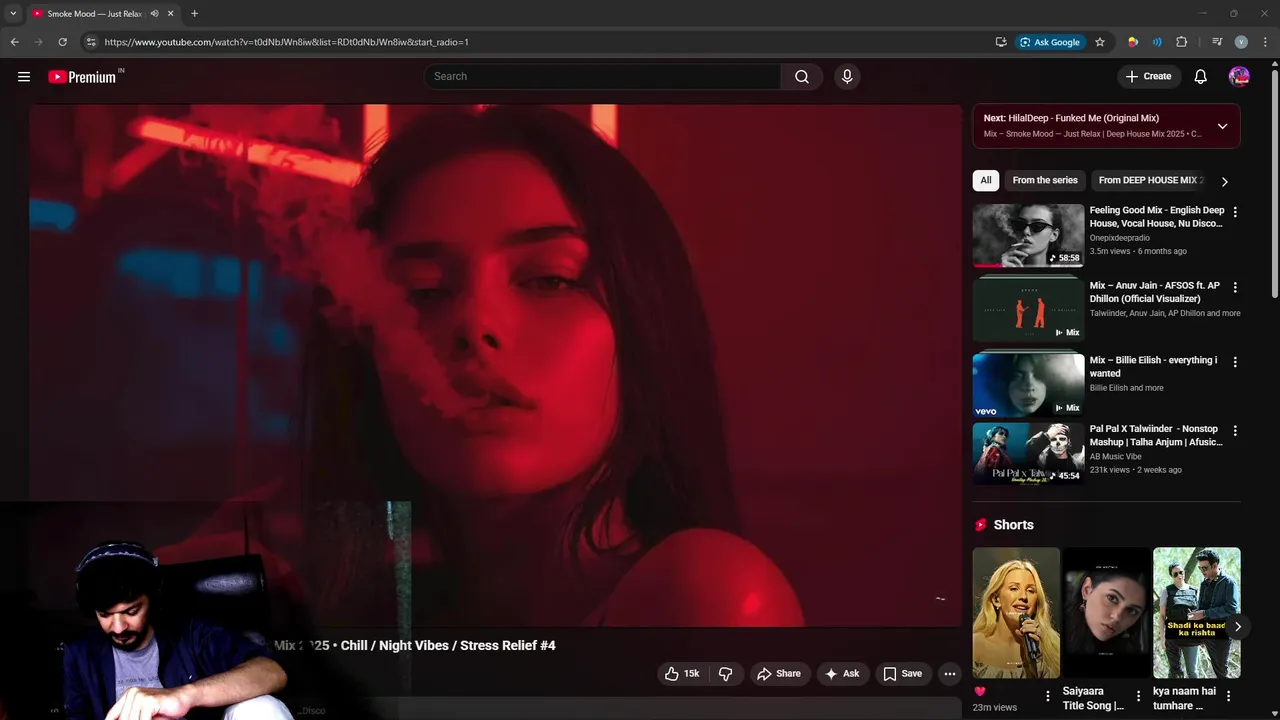Open options for Feeling Good Mix
This screenshot has height=720, width=1280.
click(1235, 212)
